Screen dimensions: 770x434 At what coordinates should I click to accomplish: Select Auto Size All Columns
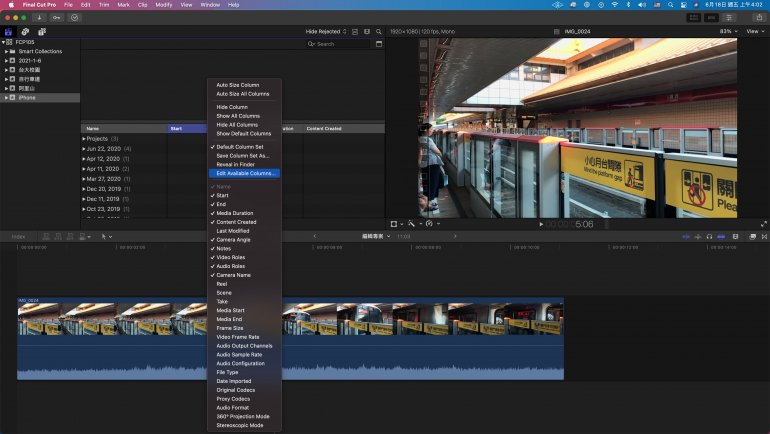pos(242,94)
